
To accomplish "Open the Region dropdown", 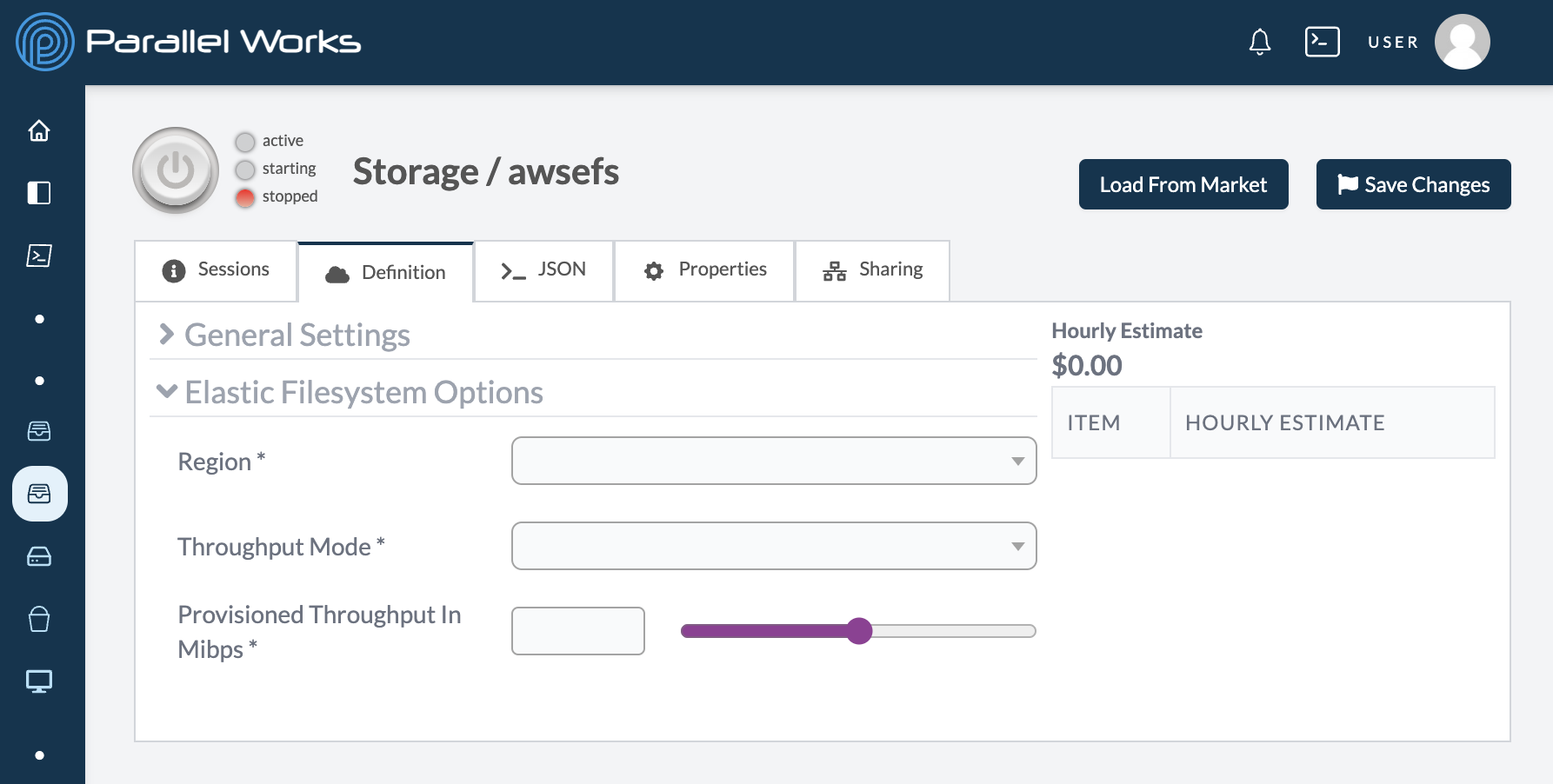I will 774,461.
